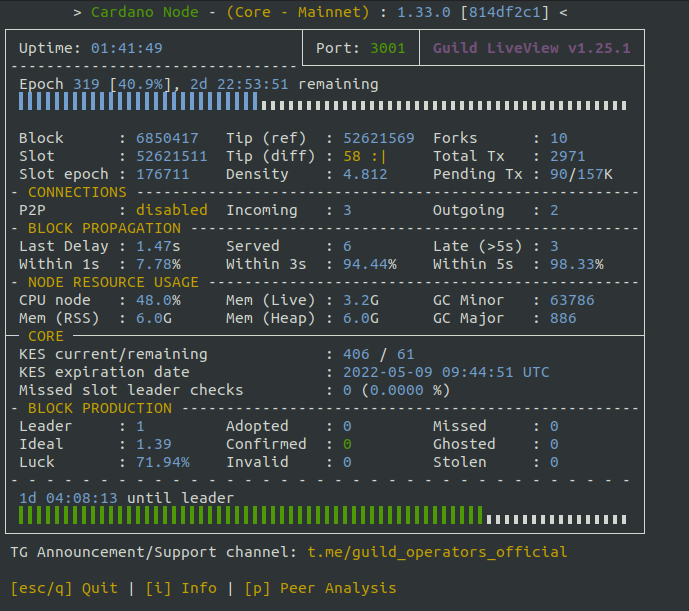Screen dimensions: 689x611
Task: Select the Served value 6
Action: pos(347,246)
